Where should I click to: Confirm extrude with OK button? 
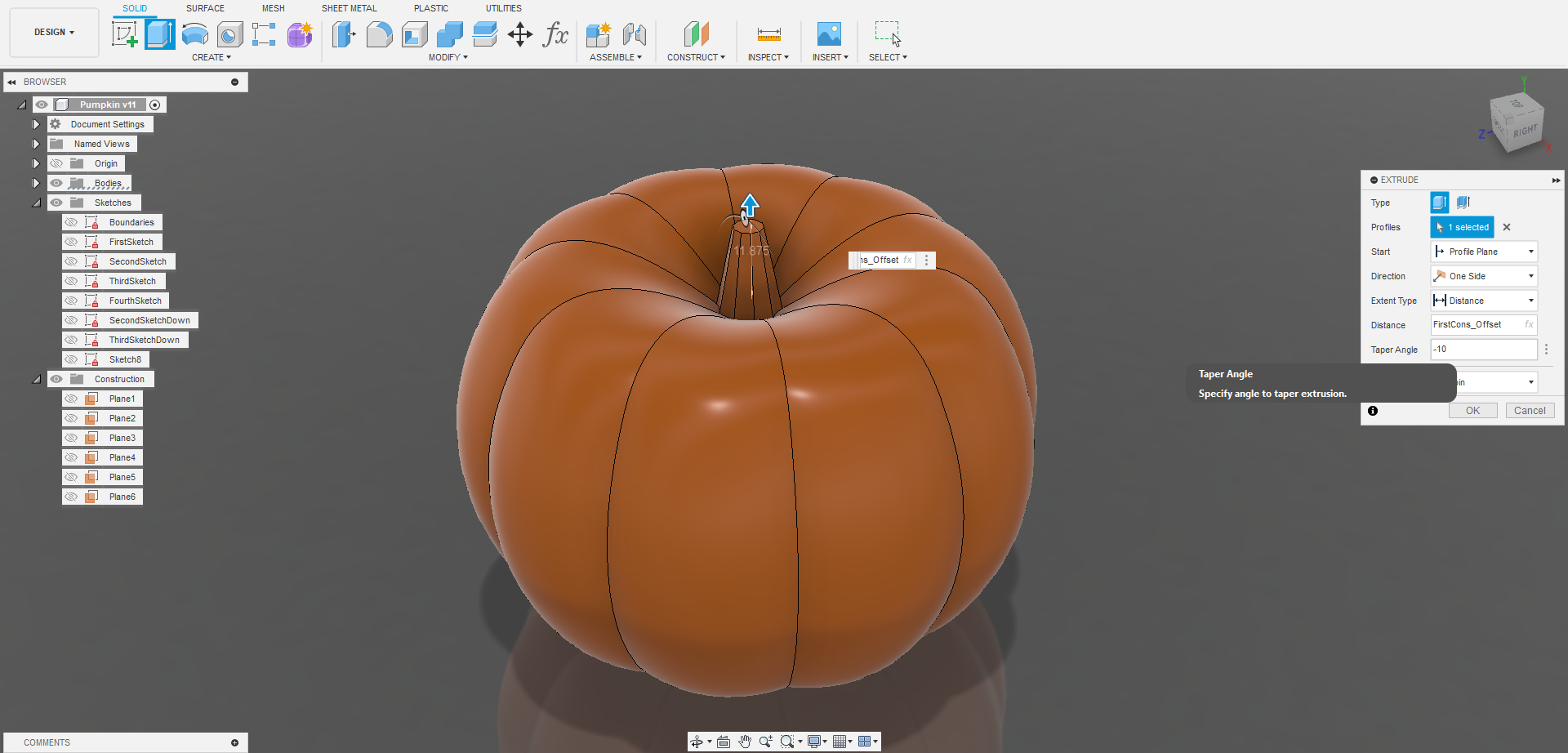(1472, 411)
